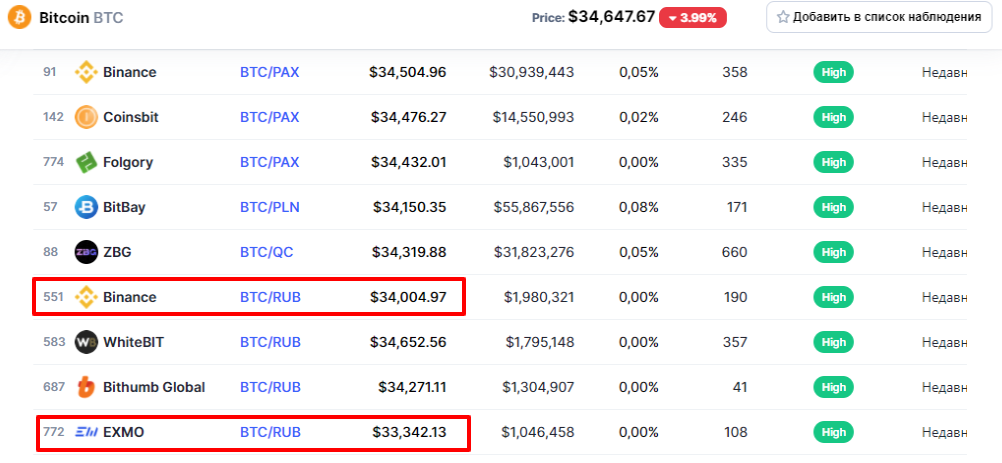Open the BTC/RUB pair link in the 551 row
Image resolution: width=1002 pixels, height=463 pixels.
click(270, 297)
